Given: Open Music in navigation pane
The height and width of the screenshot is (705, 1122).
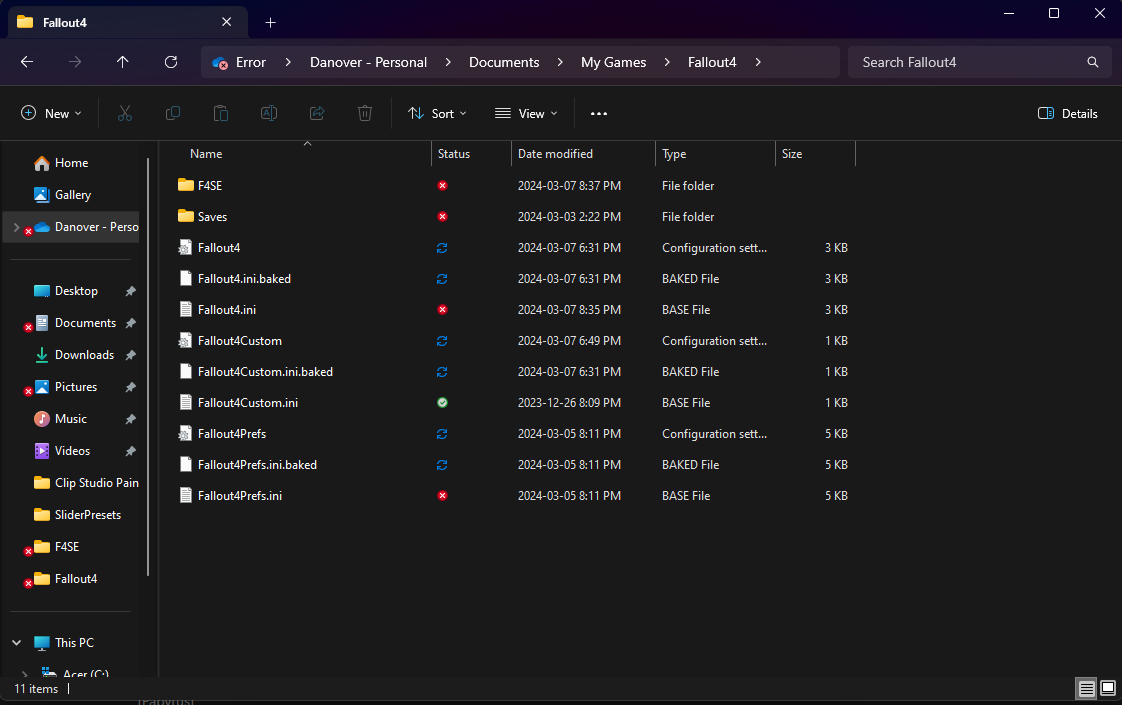Looking at the screenshot, I should click(x=71, y=419).
